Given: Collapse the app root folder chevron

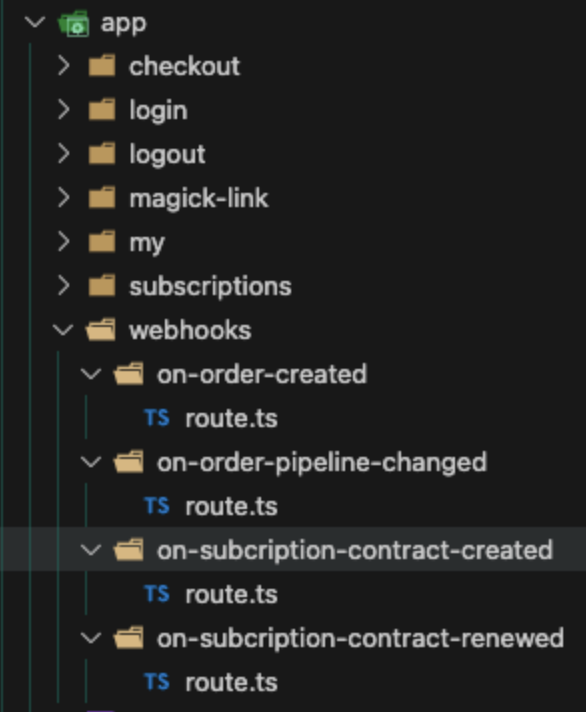Looking at the screenshot, I should point(35,22).
